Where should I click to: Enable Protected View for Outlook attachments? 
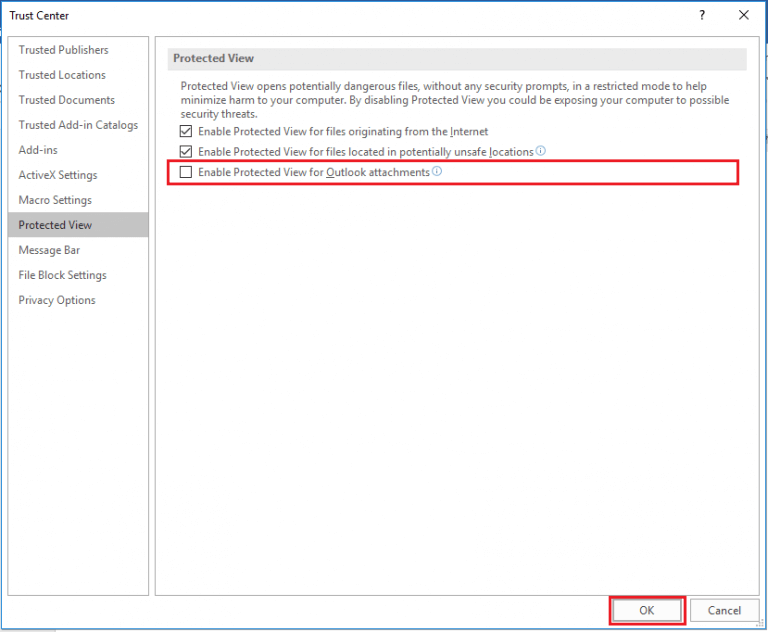click(x=186, y=172)
